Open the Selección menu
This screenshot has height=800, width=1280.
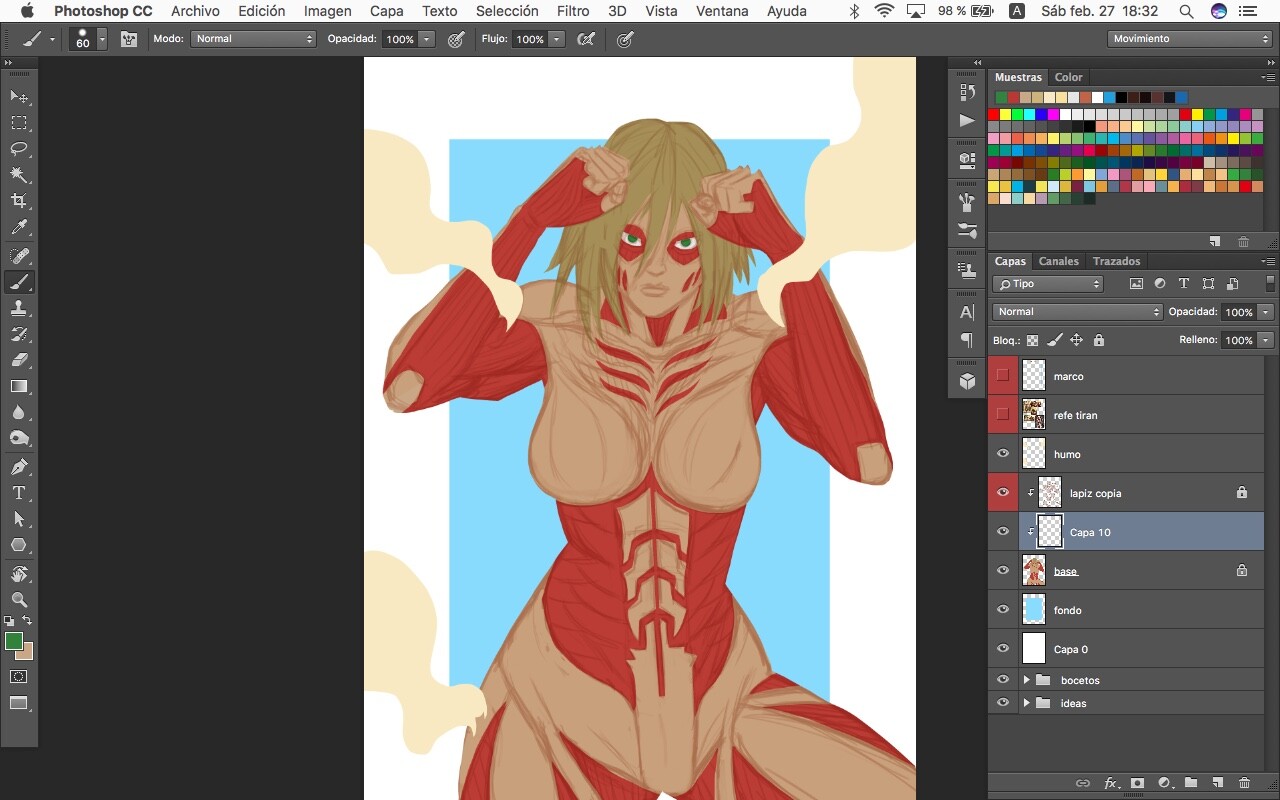pyautogui.click(x=507, y=11)
